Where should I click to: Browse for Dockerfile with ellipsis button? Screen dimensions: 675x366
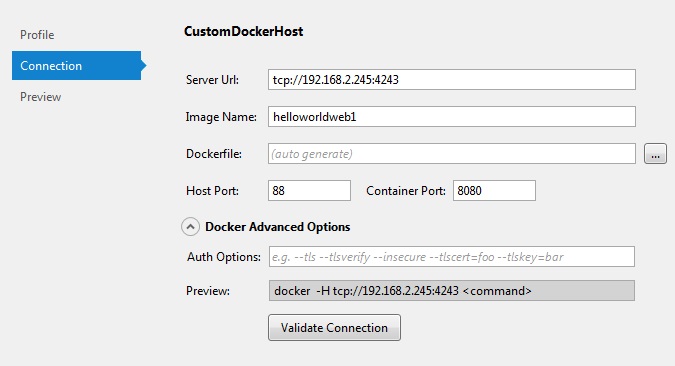click(x=655, y=154)
